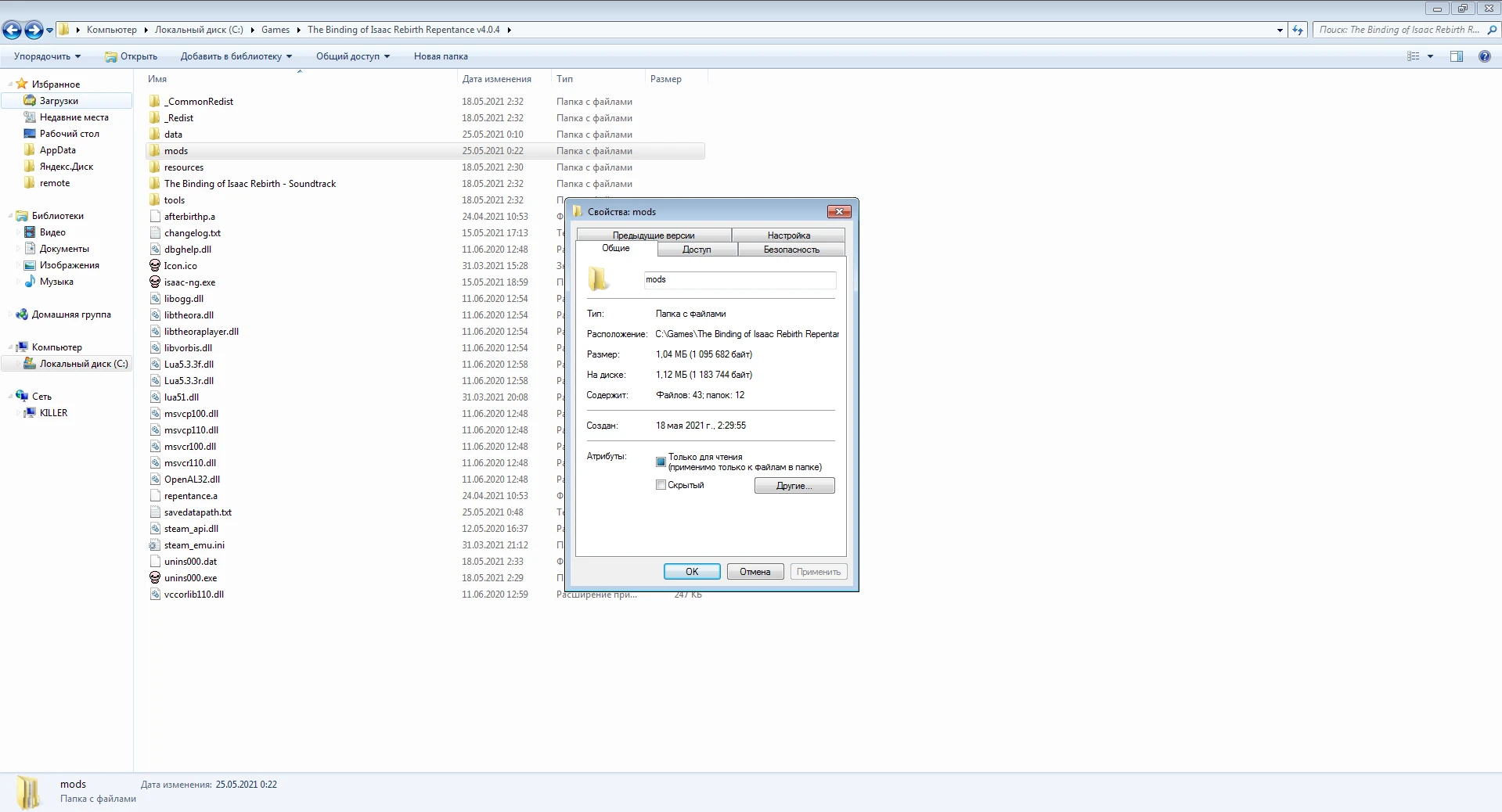Click the KILLER network computer icon
This screenshot has height=812, width=1502.
30,412
